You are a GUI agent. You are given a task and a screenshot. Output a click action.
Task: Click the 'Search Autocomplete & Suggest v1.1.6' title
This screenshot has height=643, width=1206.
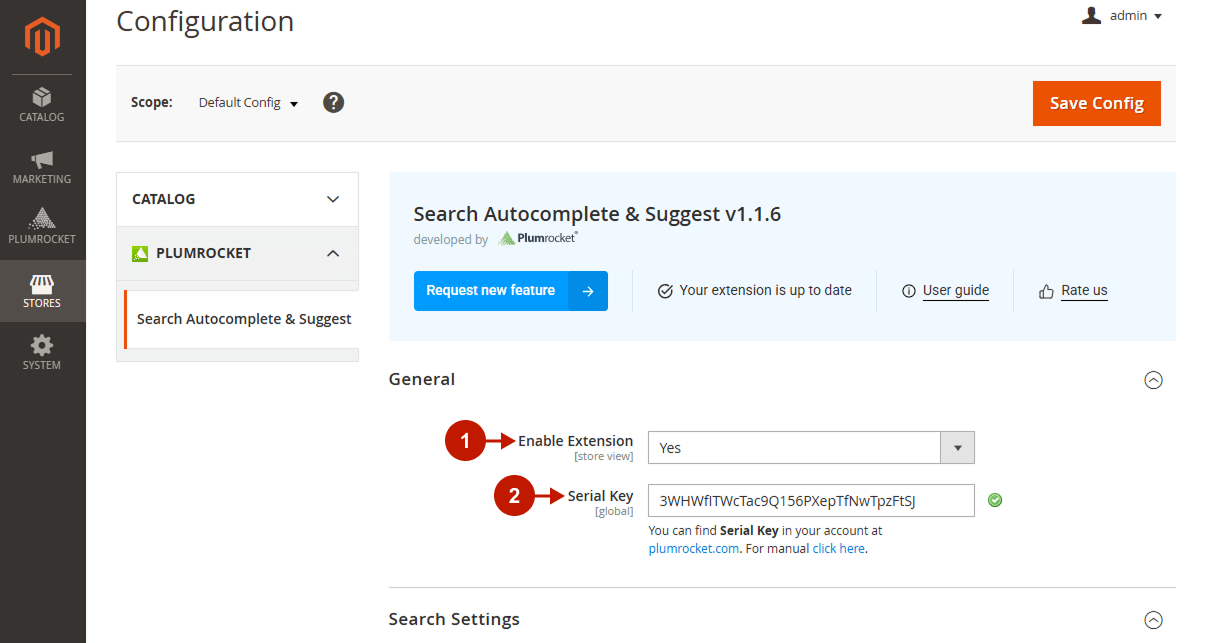(597, 214)
